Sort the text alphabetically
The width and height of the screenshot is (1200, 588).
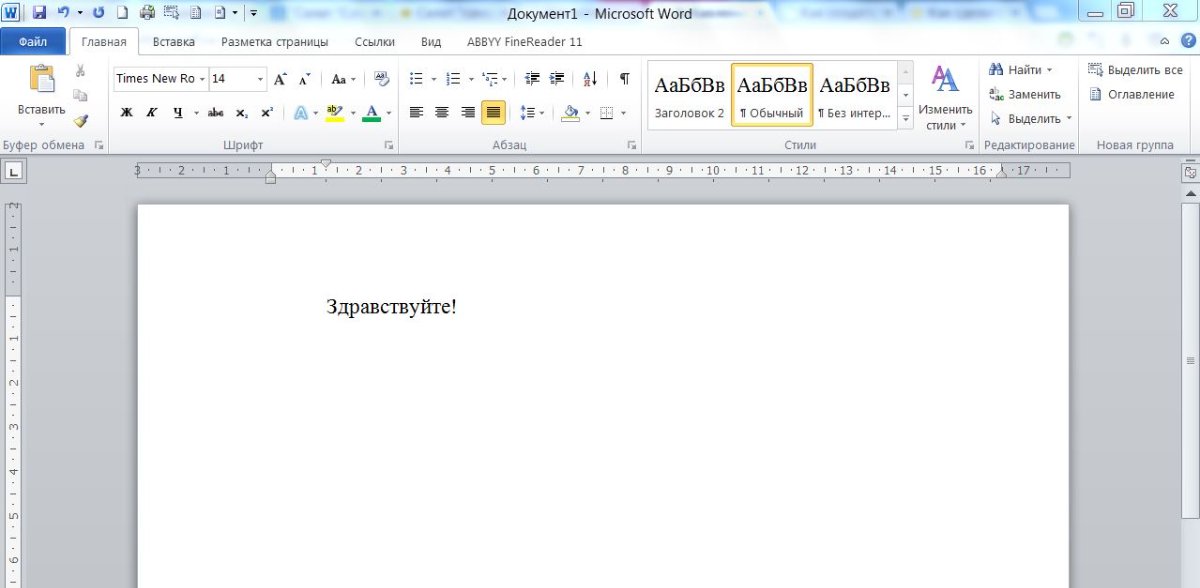click(x=590, y=79)
